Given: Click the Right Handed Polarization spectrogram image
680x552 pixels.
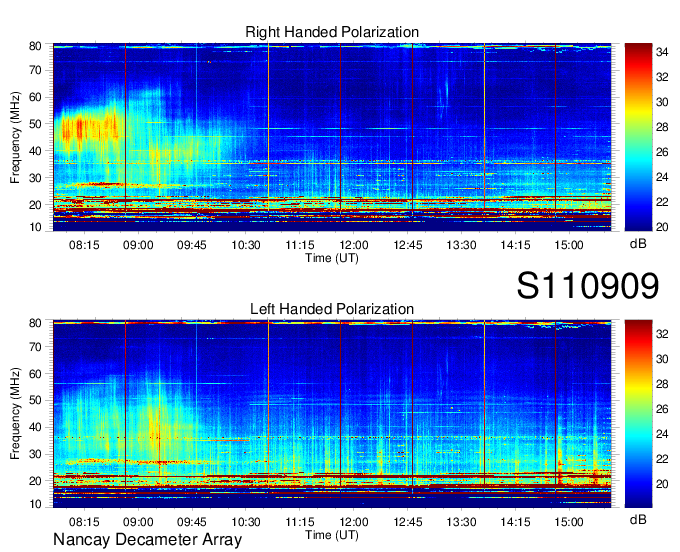Looking at the screenshot, I should (332, 137).
